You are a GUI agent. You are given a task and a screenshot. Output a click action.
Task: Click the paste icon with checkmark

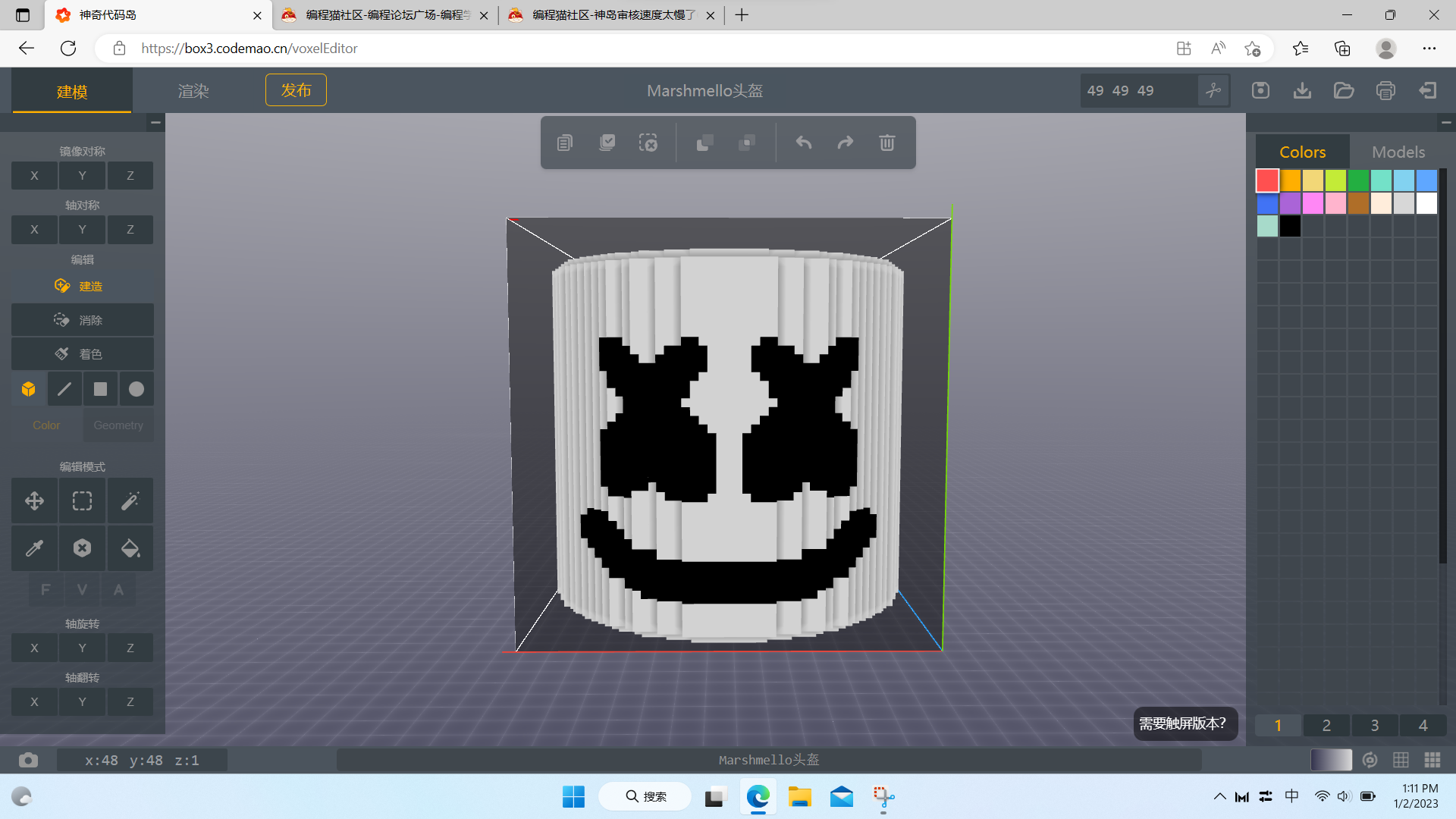[x=607, y=143]
